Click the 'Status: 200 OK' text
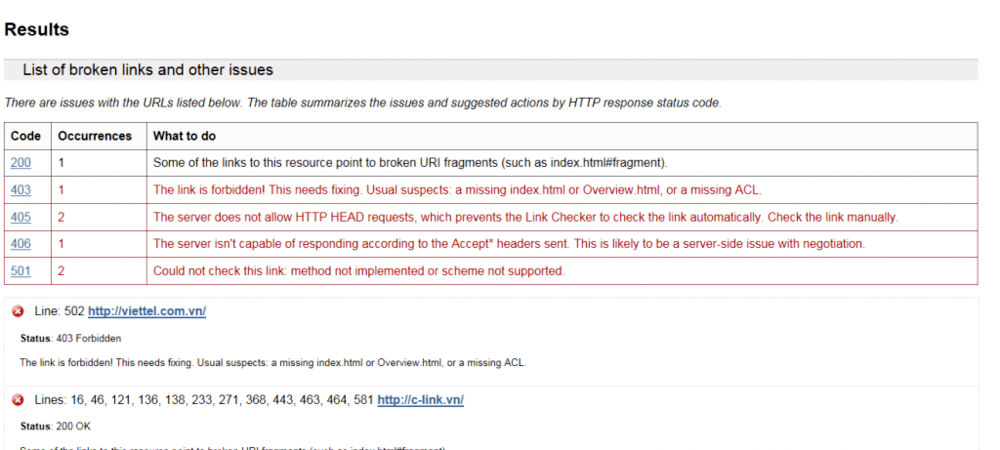This screenshot has width=1000, height=450. pos(55,426)
